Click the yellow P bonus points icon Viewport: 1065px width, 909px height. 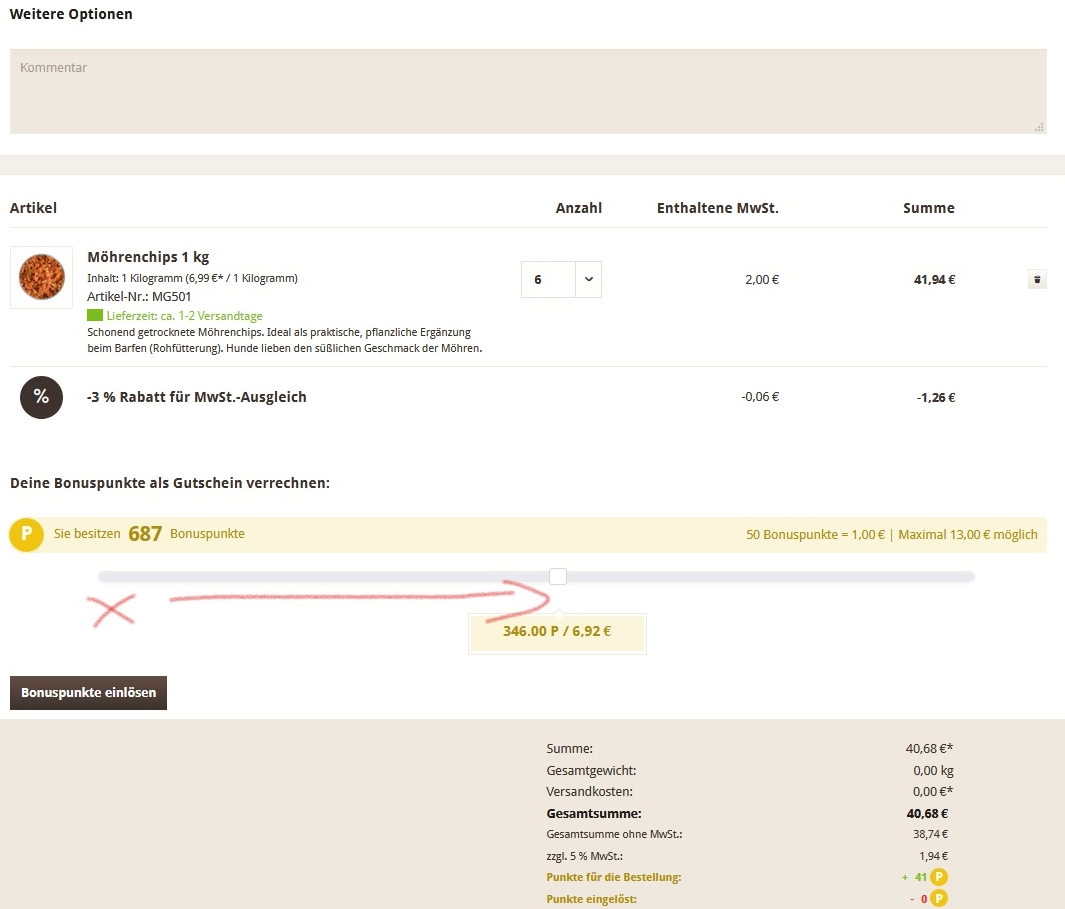26,534
